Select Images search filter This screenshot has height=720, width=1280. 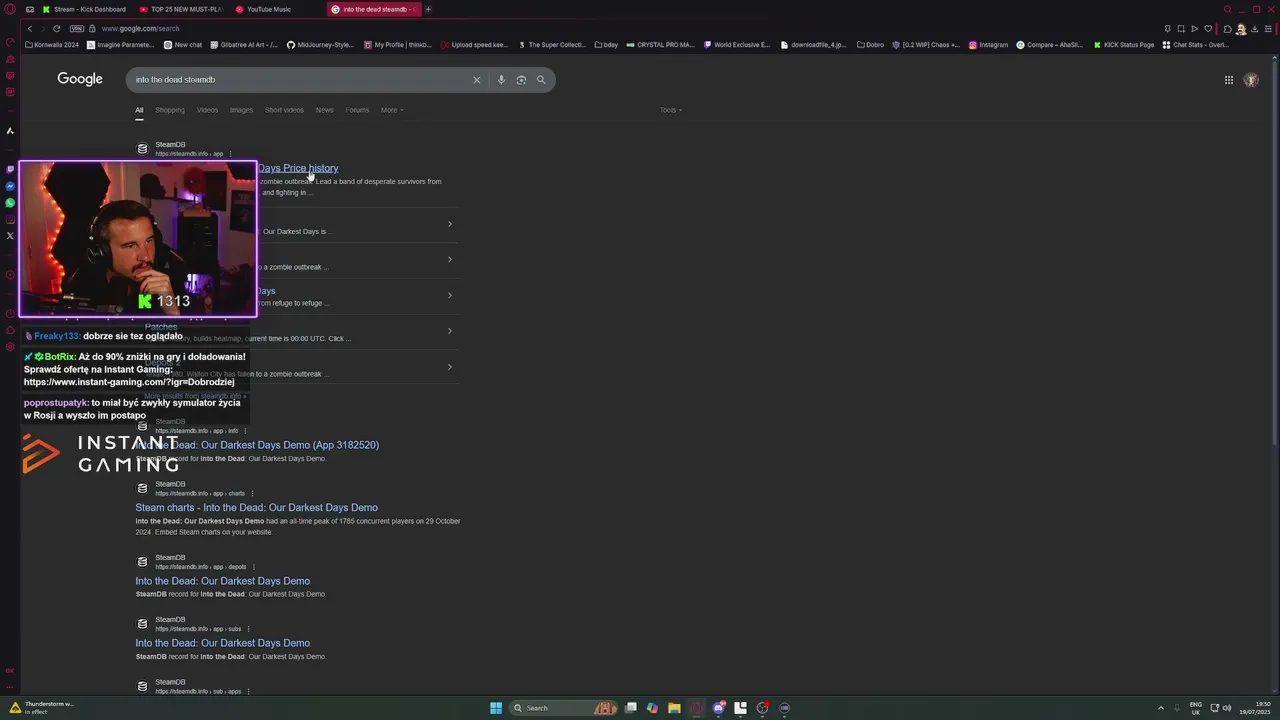241,110
